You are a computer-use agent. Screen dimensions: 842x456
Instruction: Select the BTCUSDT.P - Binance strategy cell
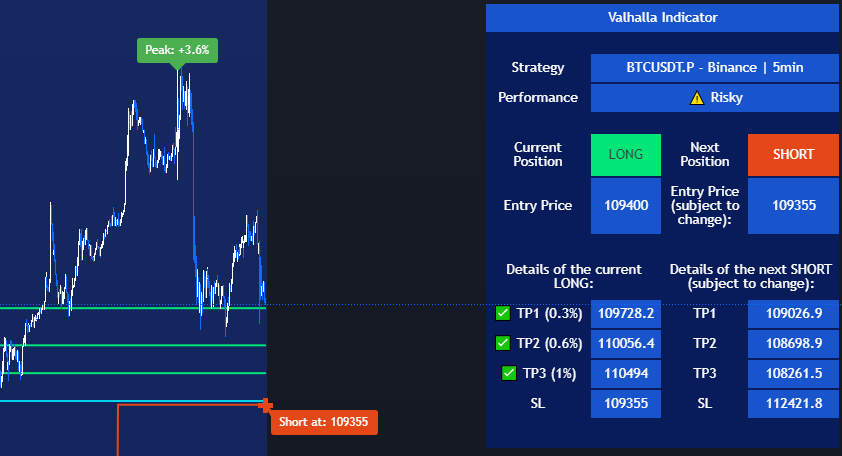click(x=714, y=68)
